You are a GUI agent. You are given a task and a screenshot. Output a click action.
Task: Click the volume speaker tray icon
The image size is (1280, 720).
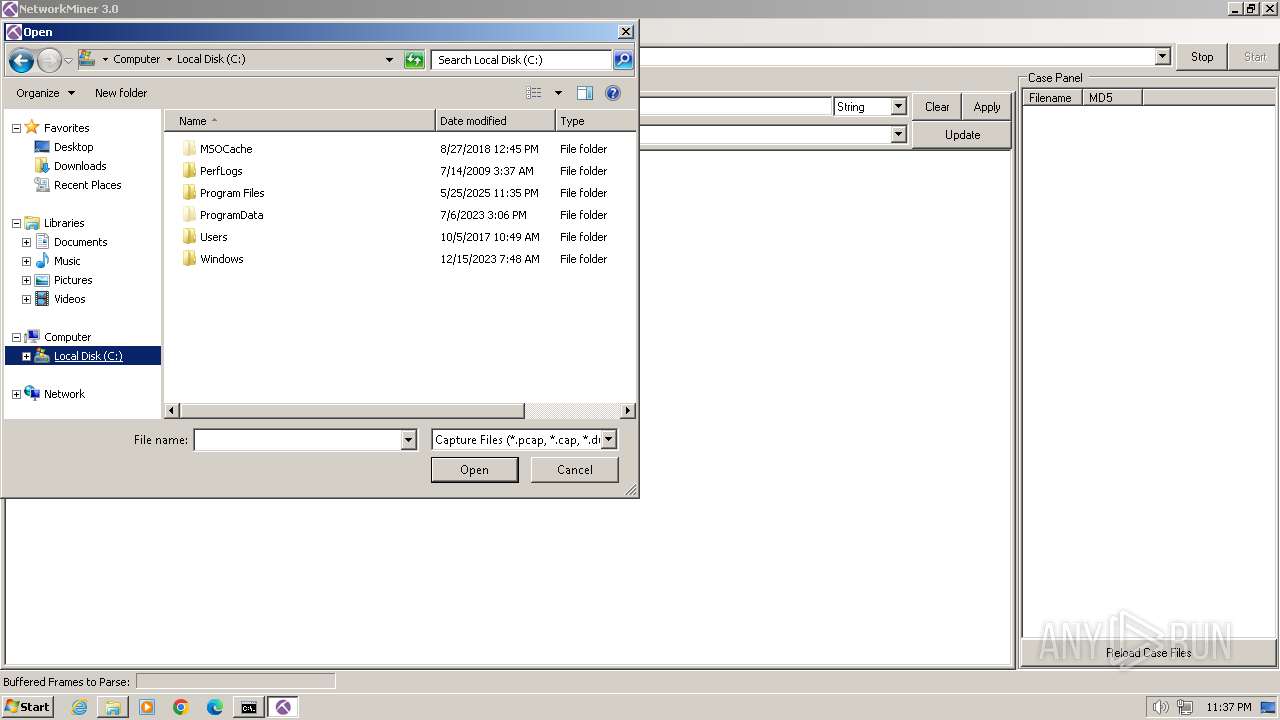coord(1160,707)
